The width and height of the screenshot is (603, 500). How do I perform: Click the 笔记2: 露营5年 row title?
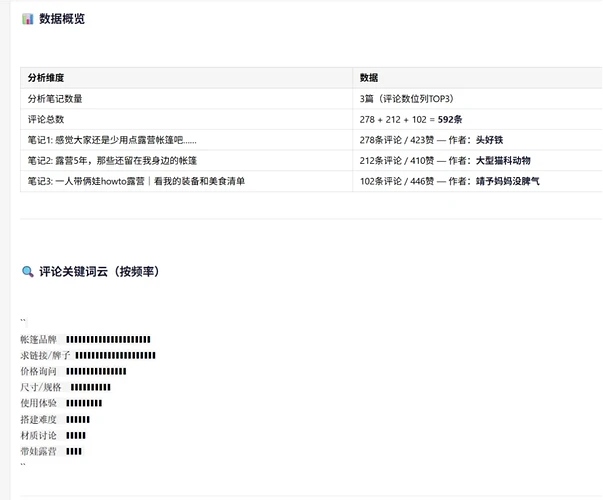(112, 160)
